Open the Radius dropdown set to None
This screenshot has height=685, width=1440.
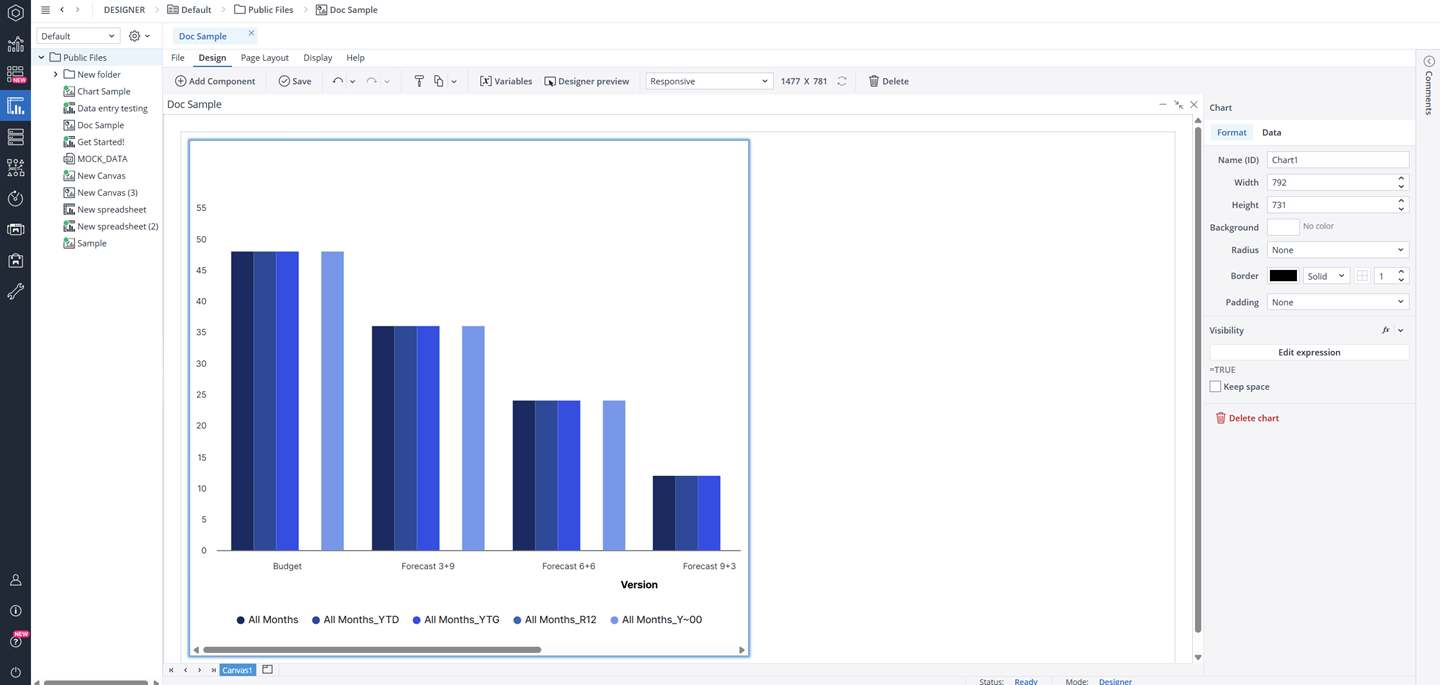click(x=1337, y=249)
